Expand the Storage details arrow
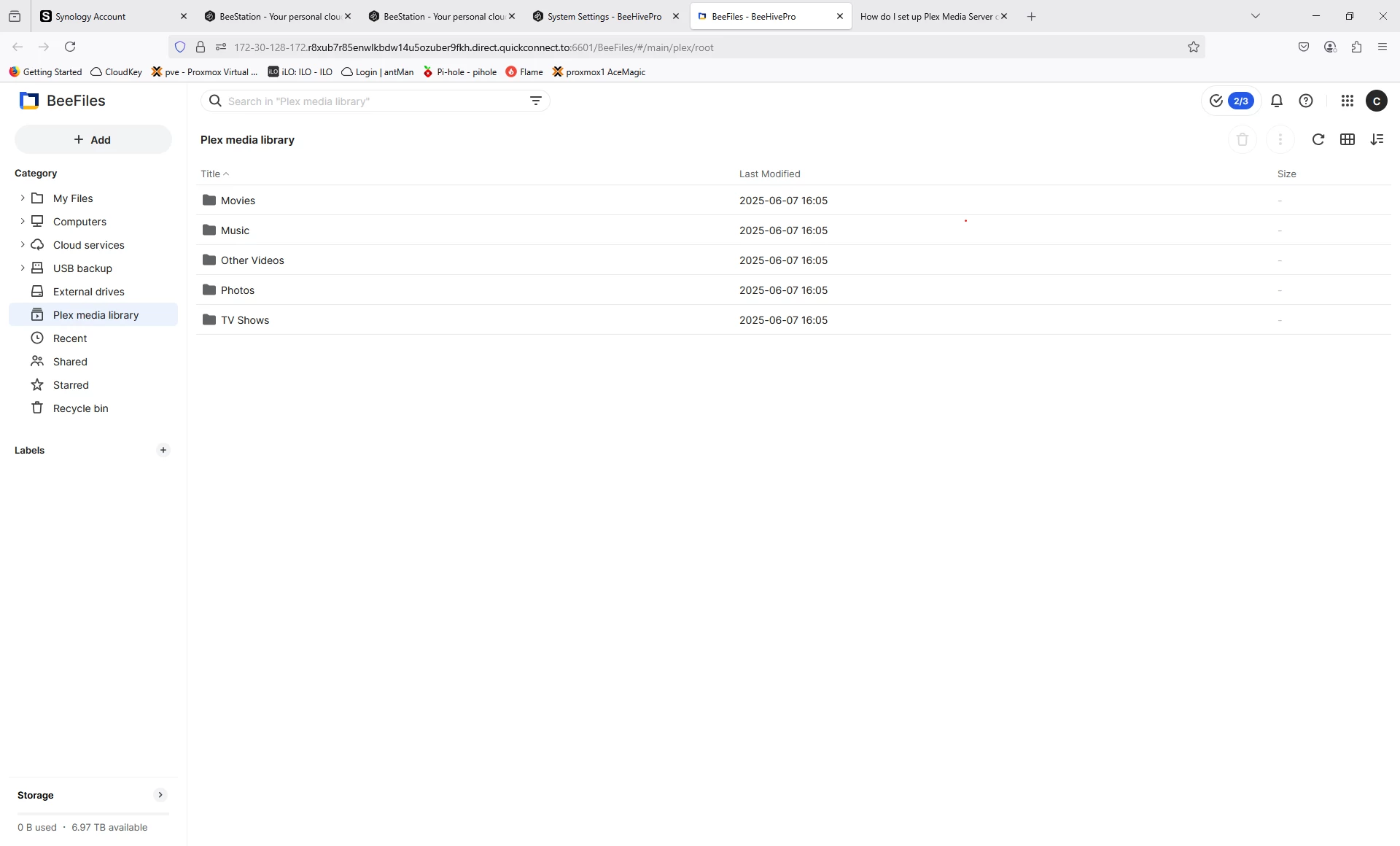 click(160, 795)
